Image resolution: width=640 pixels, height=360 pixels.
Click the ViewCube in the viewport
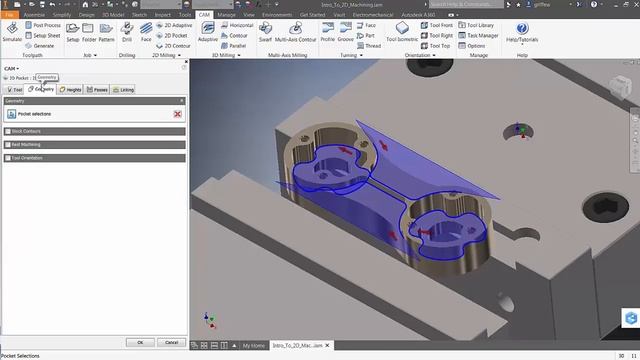[x=620, y=87]
